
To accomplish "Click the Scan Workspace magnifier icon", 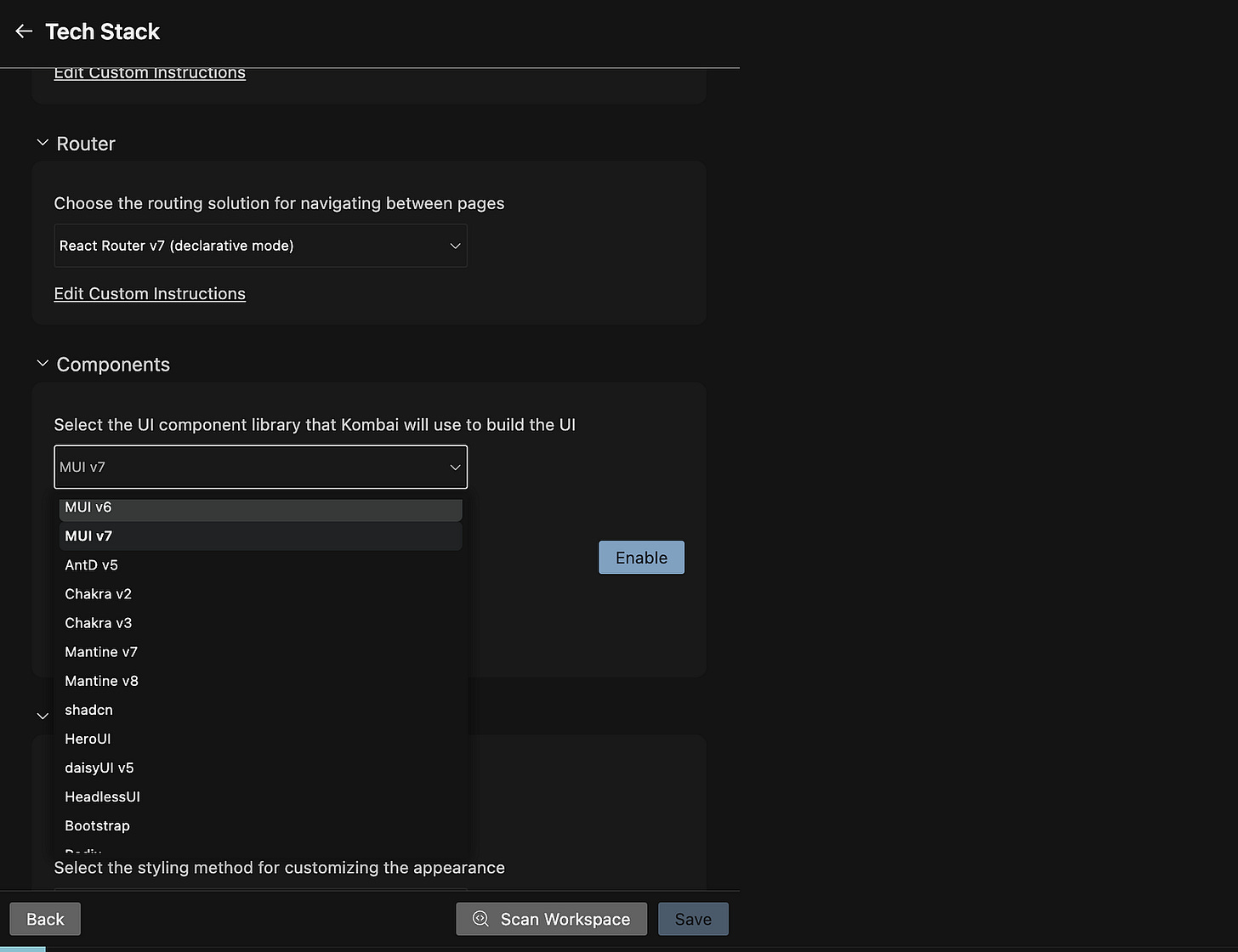I will [480, 919].
